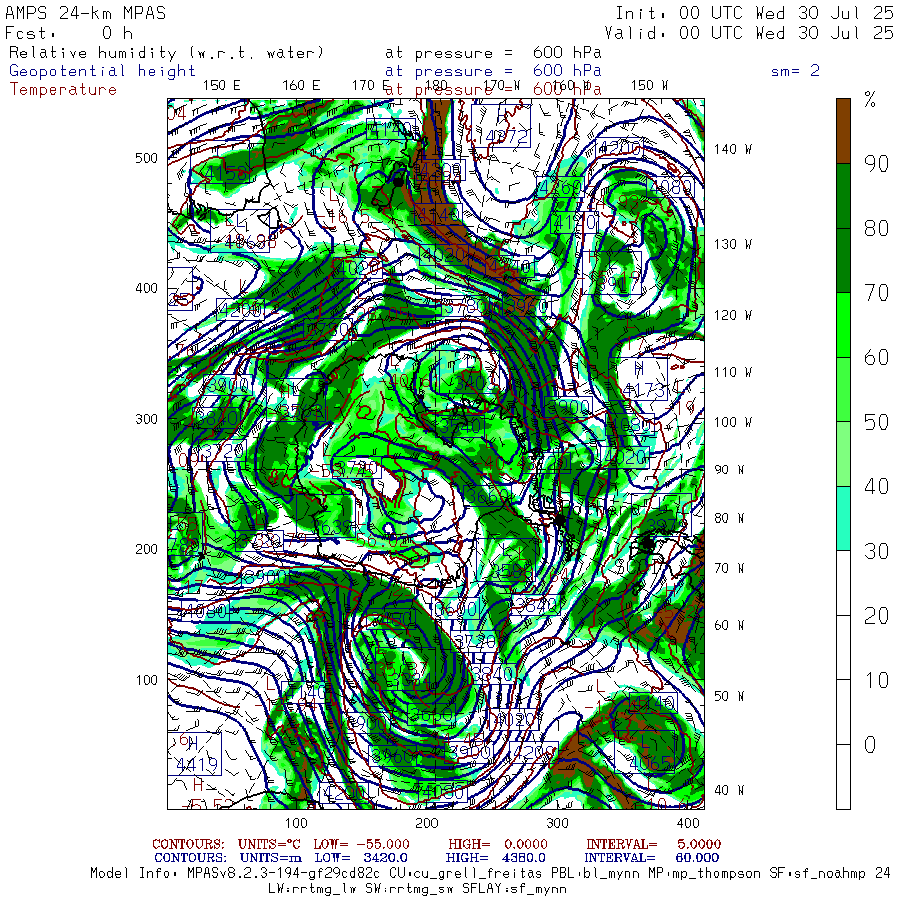Click the blue 'LOW= 3420.0' legend value

[x=362, y=858]
